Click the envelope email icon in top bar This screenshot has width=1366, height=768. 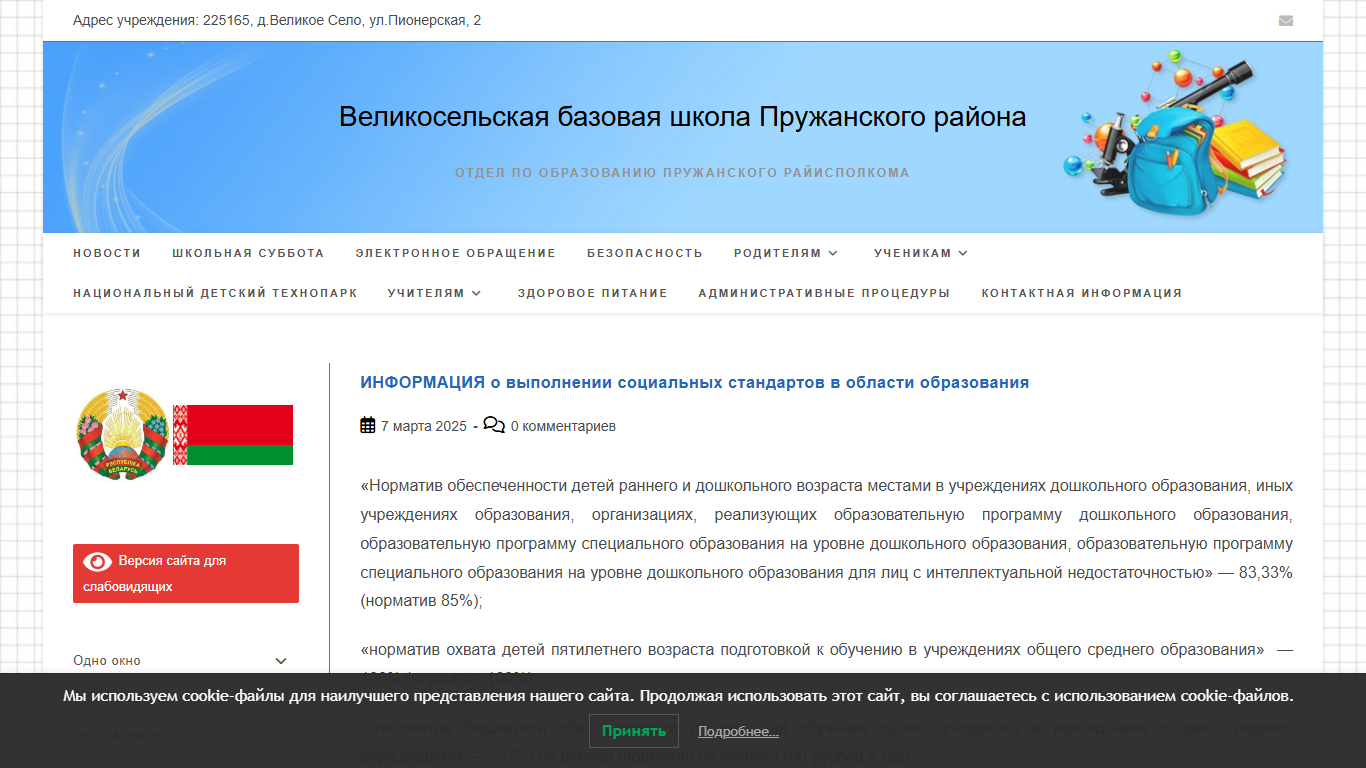(x=1286, y=20)
